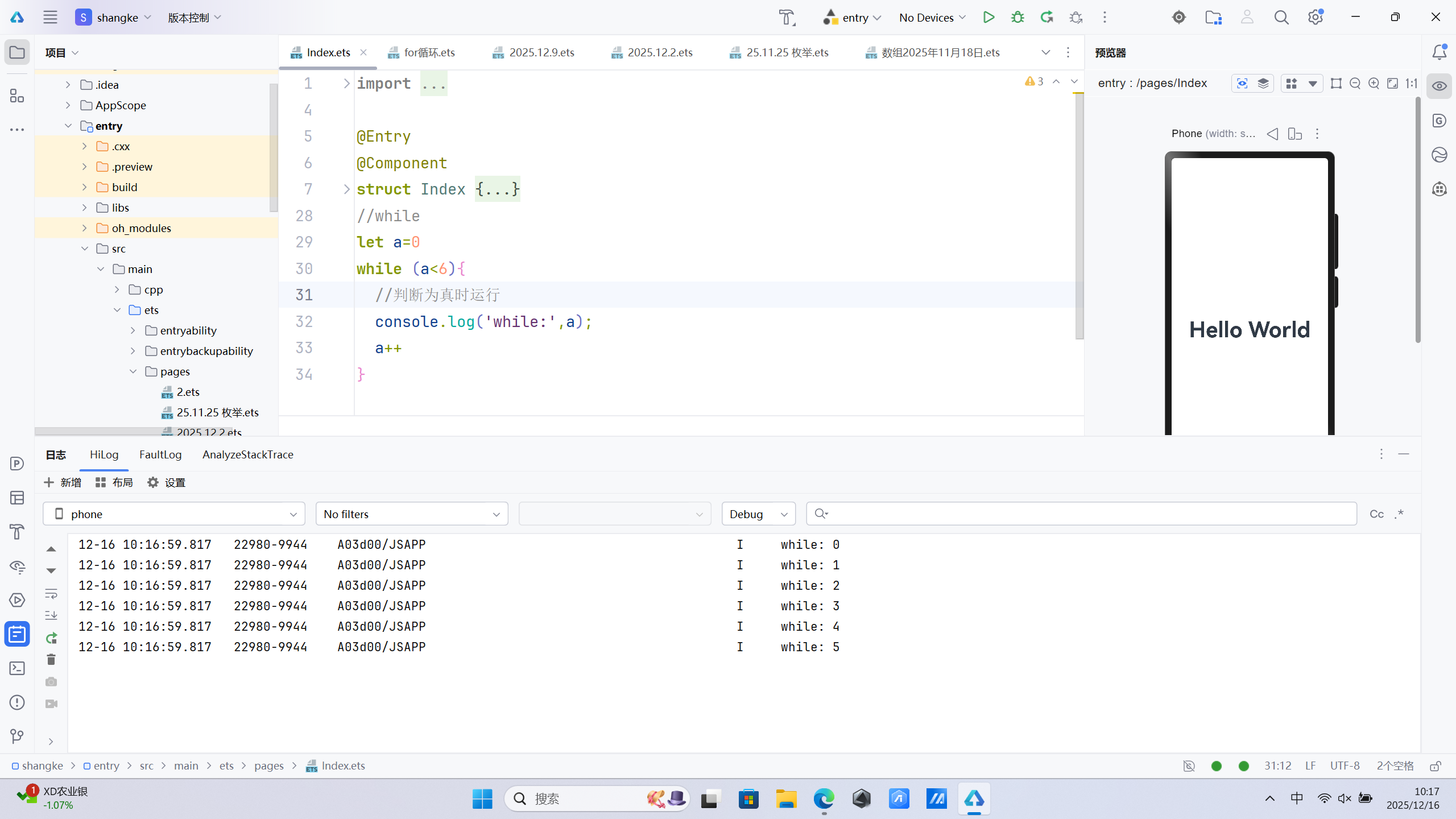1456x819 pixels.
Task: Click the log restart refresh icon
Action: tap(51, 638)
